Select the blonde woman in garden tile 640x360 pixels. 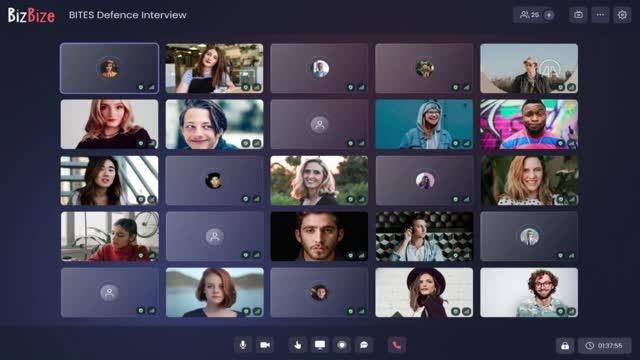(319, 180)
